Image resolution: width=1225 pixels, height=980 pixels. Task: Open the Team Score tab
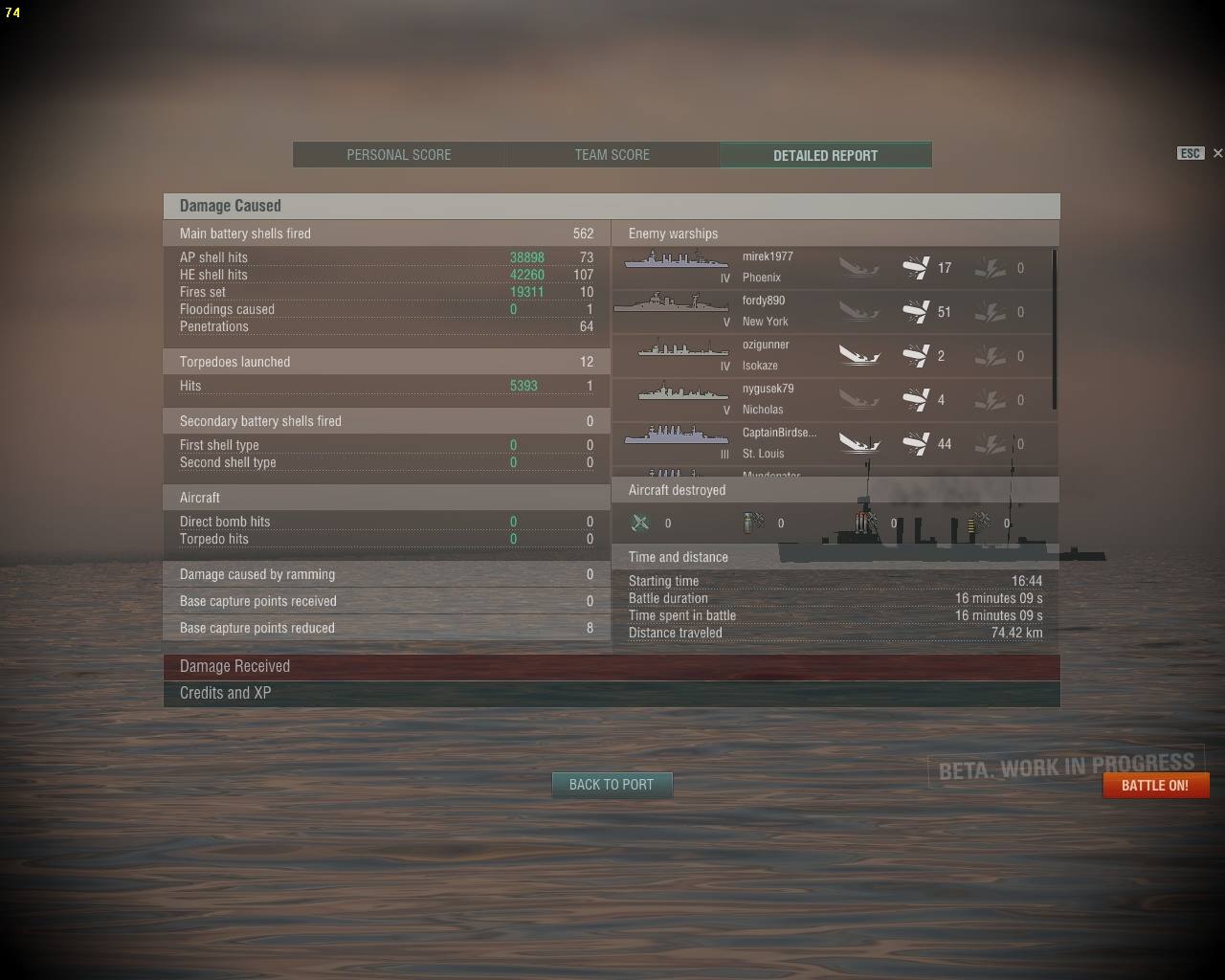(x=612, y=155)
